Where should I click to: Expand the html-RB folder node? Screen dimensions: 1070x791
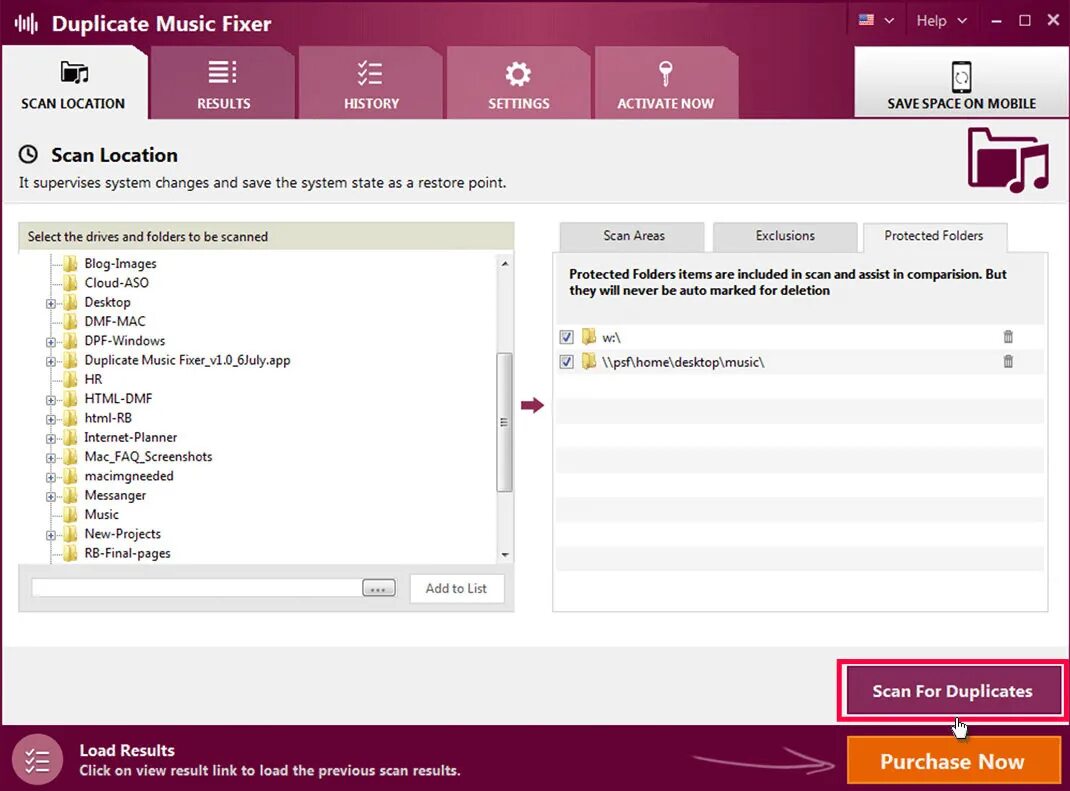tap(51, 419)
